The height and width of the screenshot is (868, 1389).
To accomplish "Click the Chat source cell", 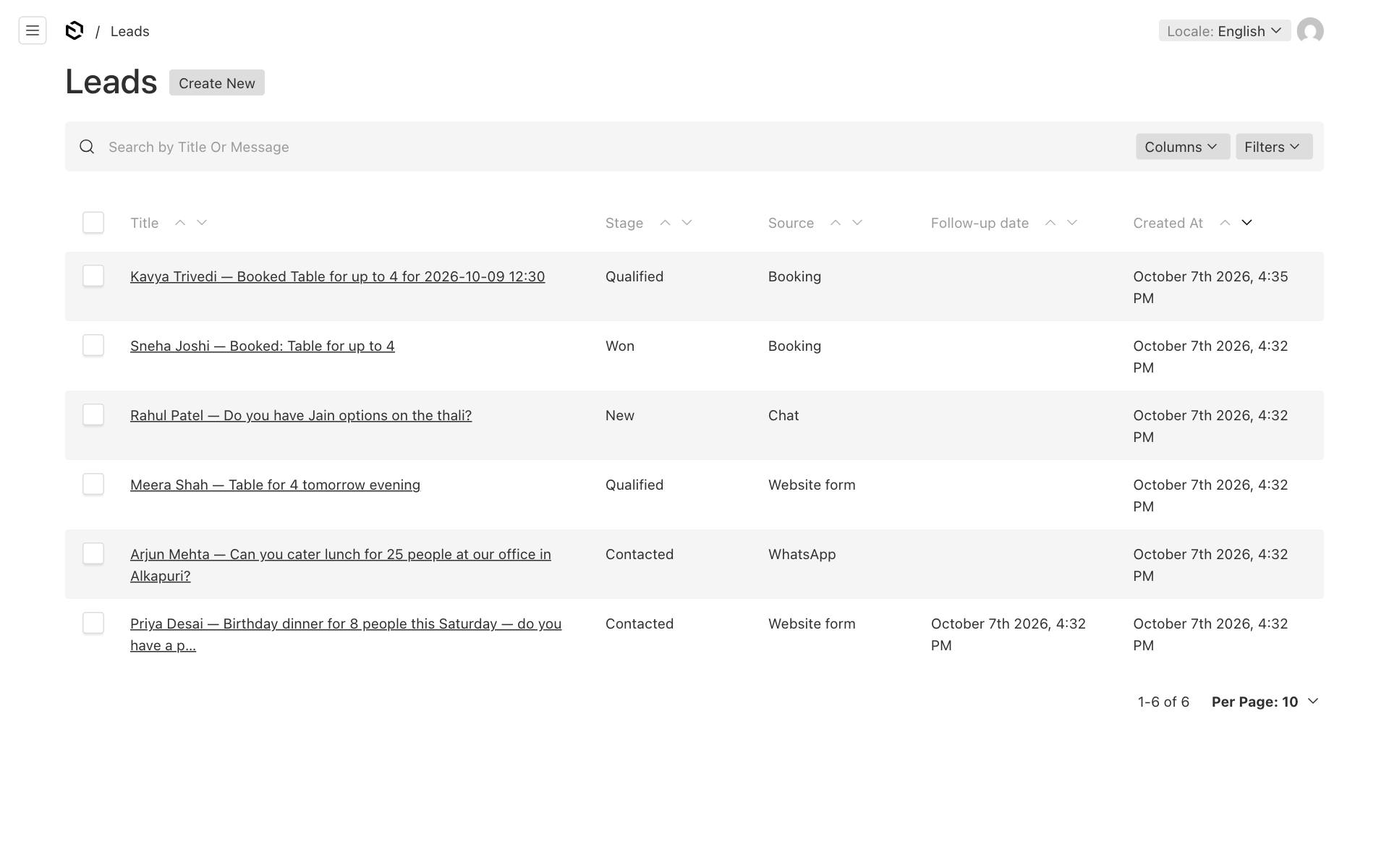I will point(783,415).
